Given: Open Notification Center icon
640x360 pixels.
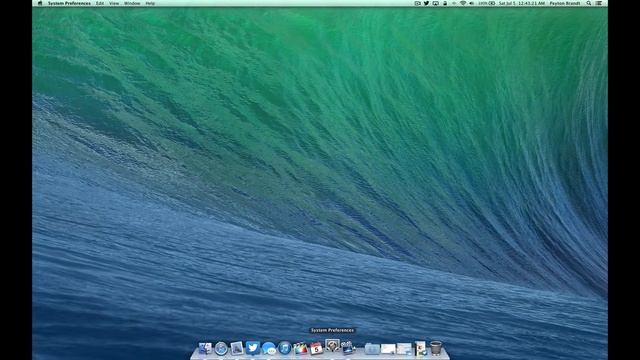Looking at the screenshot, I should click(599, 3).
